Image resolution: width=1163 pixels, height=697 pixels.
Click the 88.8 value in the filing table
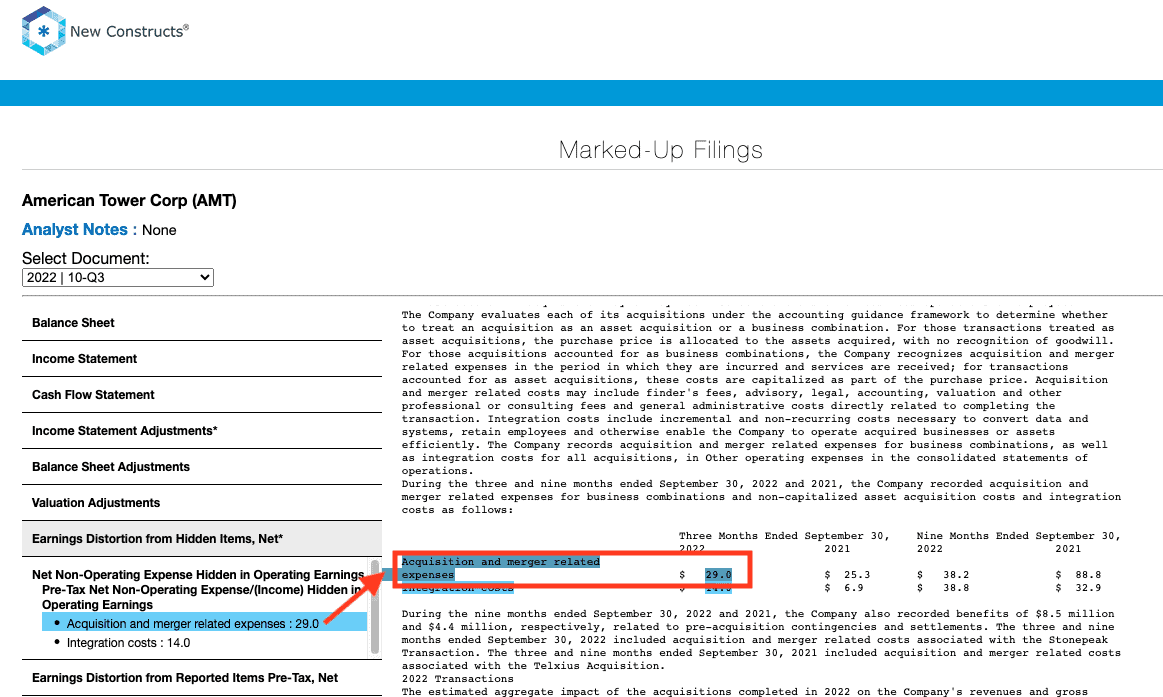click(1088, 575)
